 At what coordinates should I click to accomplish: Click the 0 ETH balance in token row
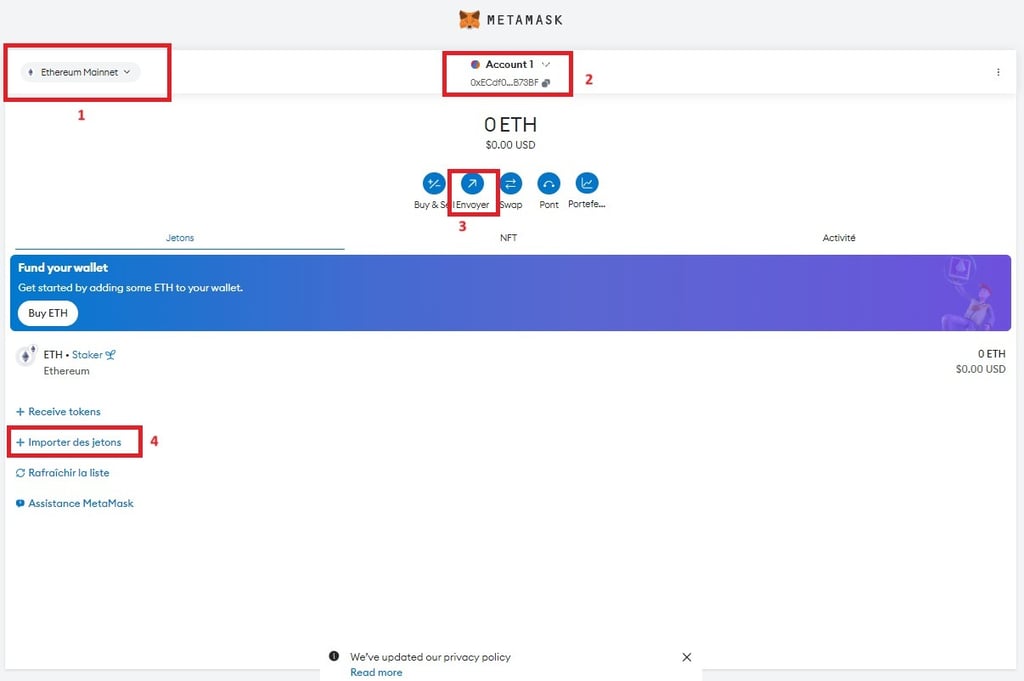(991, 354)
